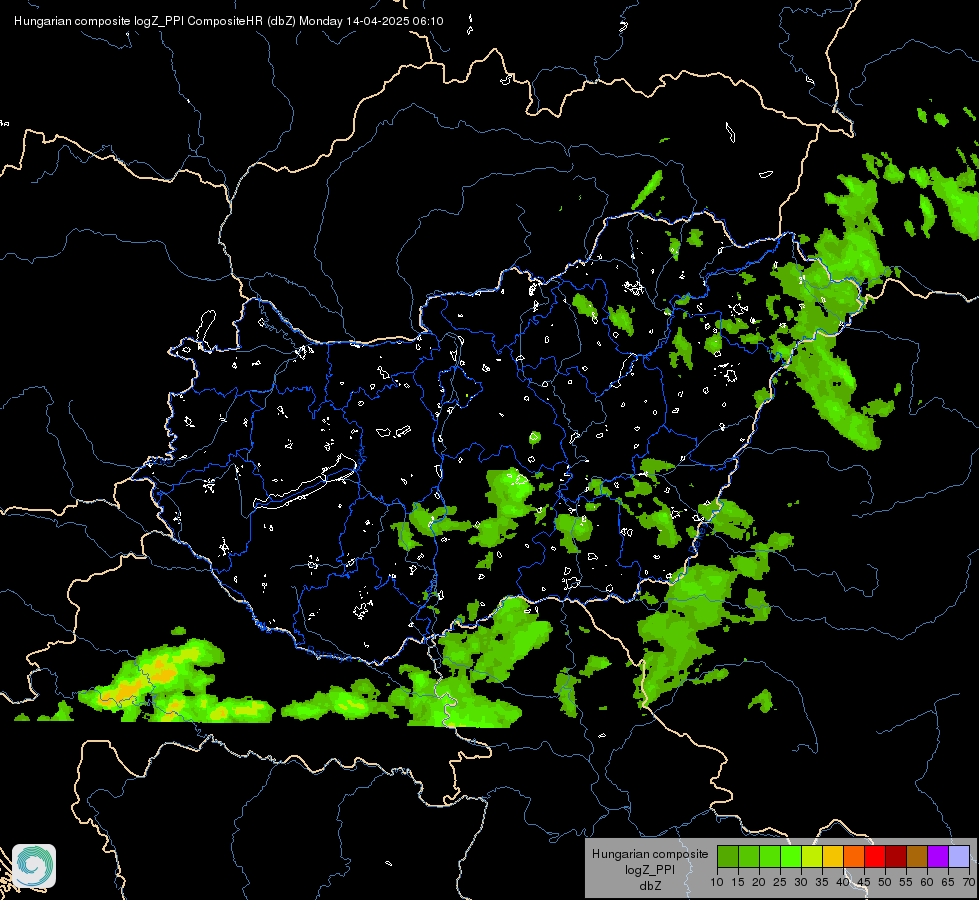Click the '50' value on the legend scale
Screen dimensions: 979x900
885,882
